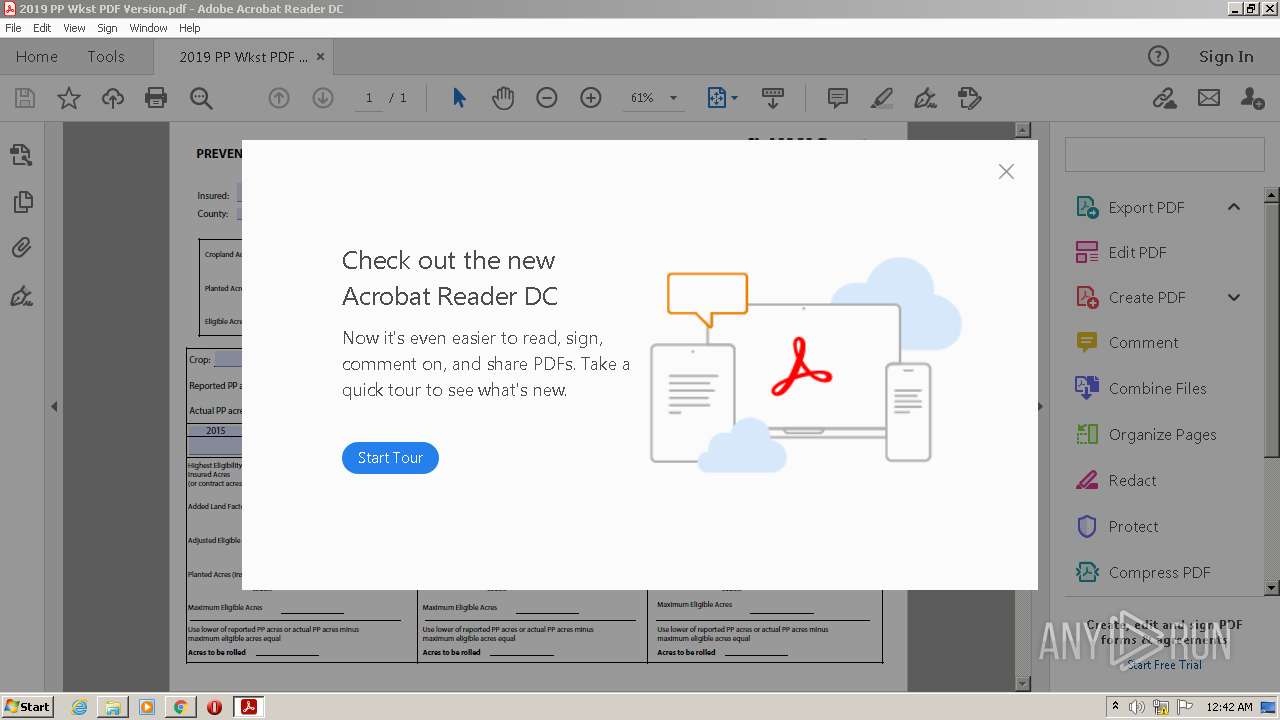Click the upload to cloud icon
Screen dimensions: 1280x720
[x=113, y=98]
